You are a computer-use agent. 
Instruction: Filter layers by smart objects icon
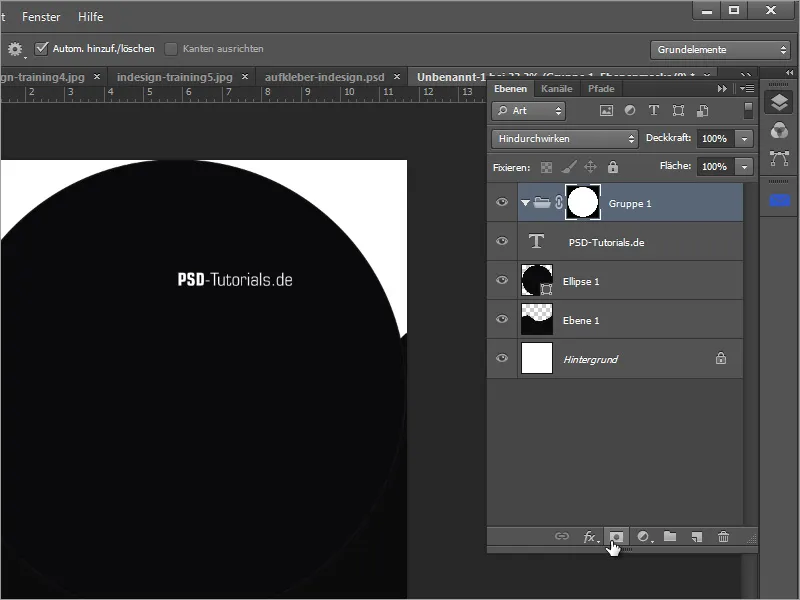coord(703,111)
